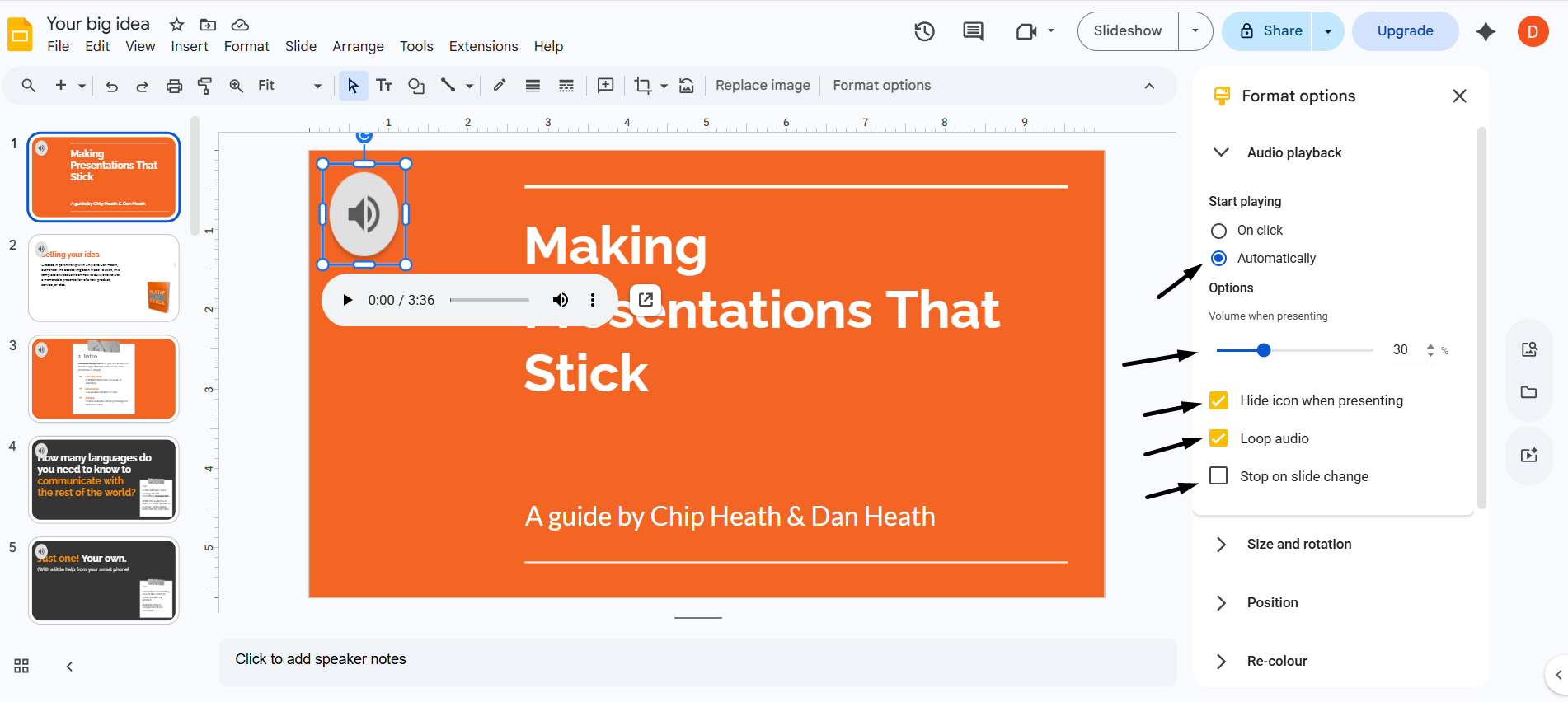Screen dimensions: 1568x702
Task: Redo the last action
Action: (x=142, y=86)
